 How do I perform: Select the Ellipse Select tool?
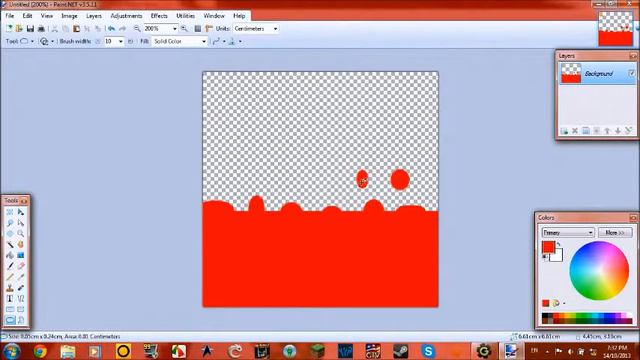[10, 233]
